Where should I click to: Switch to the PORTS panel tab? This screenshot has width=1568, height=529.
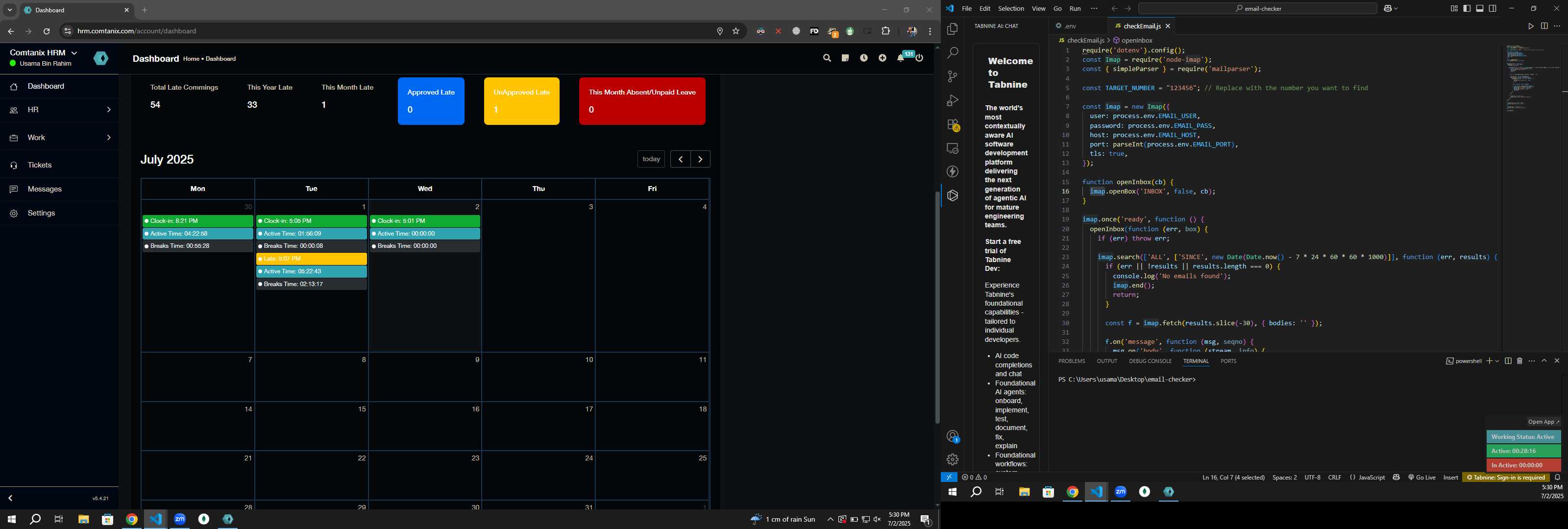coord(1228,361)
